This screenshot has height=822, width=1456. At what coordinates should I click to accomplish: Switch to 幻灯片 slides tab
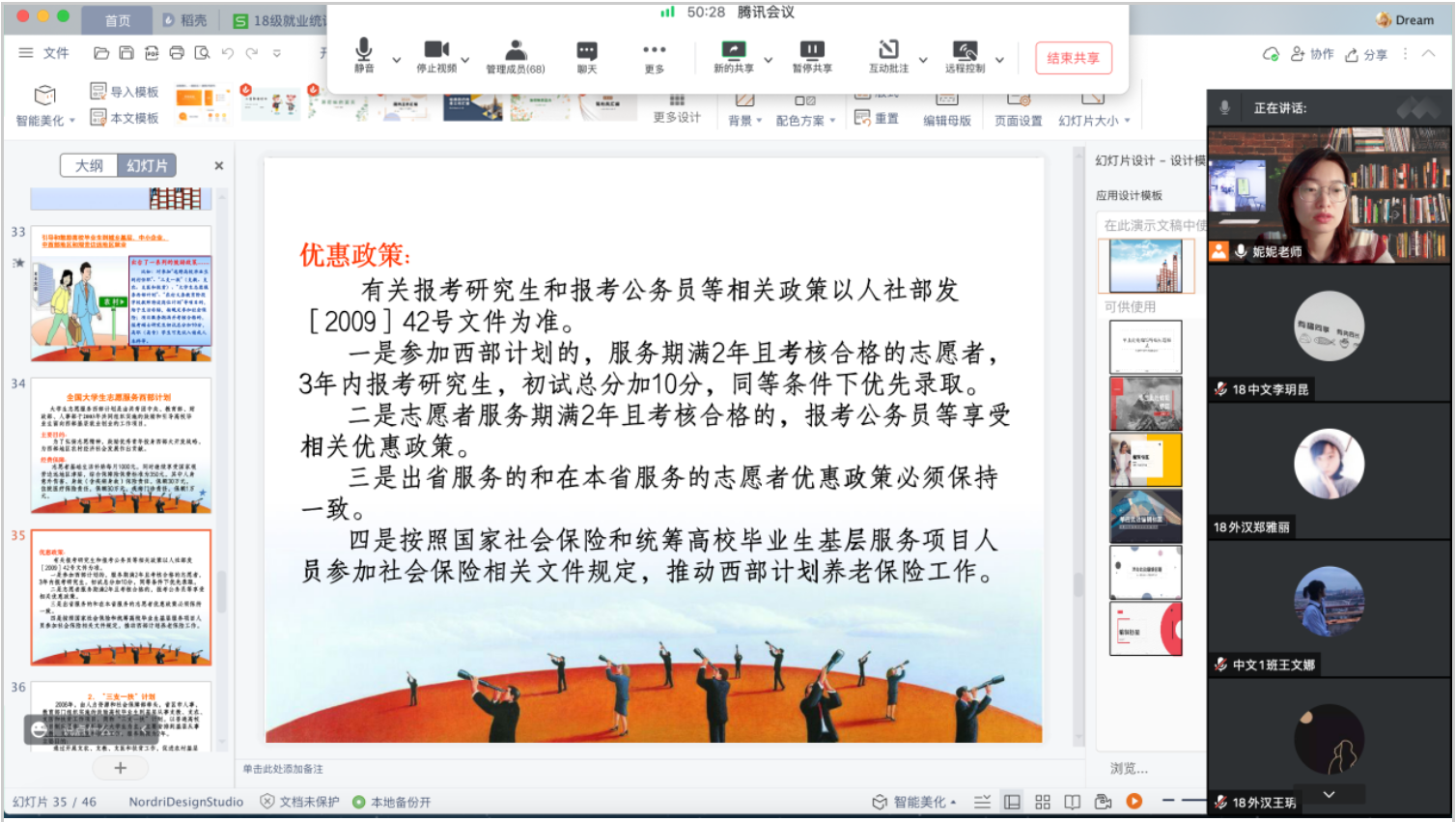click(147, 165)
